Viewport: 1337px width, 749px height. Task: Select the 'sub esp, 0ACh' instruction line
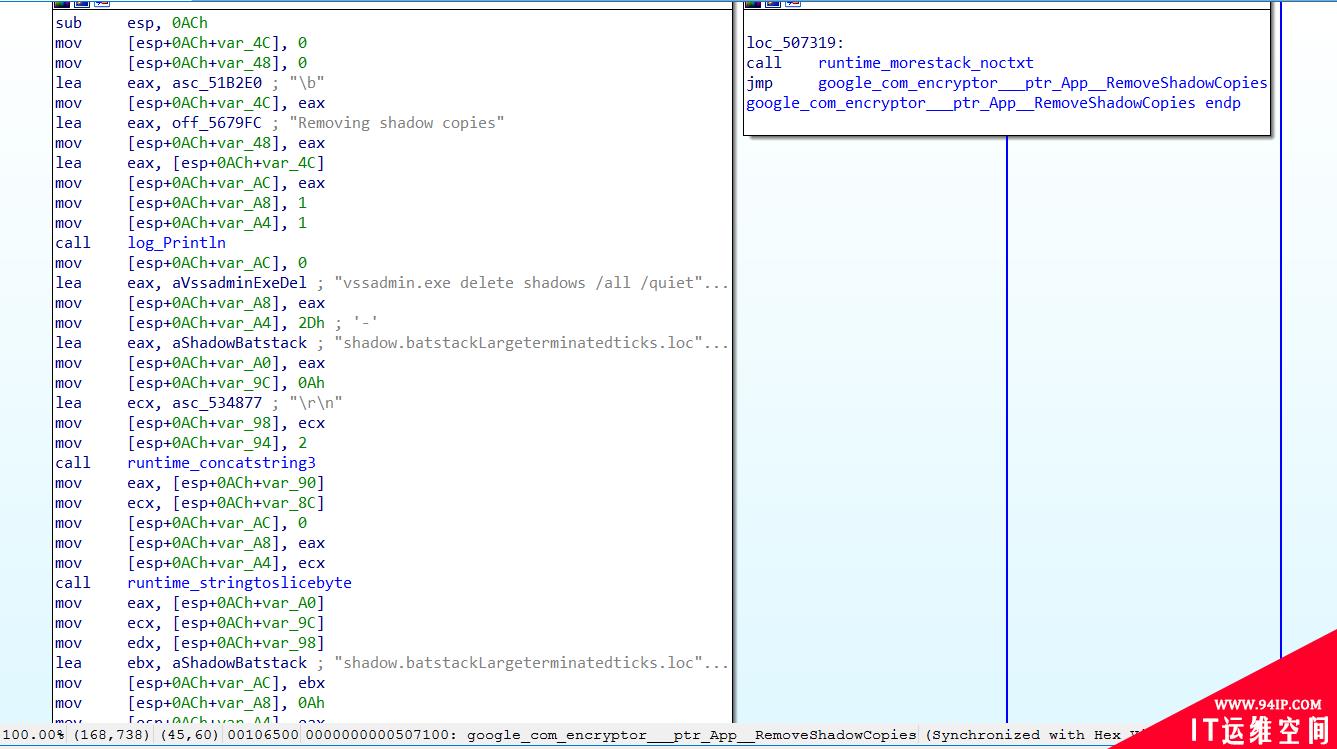pyautogui.click(x=132, y=23)
